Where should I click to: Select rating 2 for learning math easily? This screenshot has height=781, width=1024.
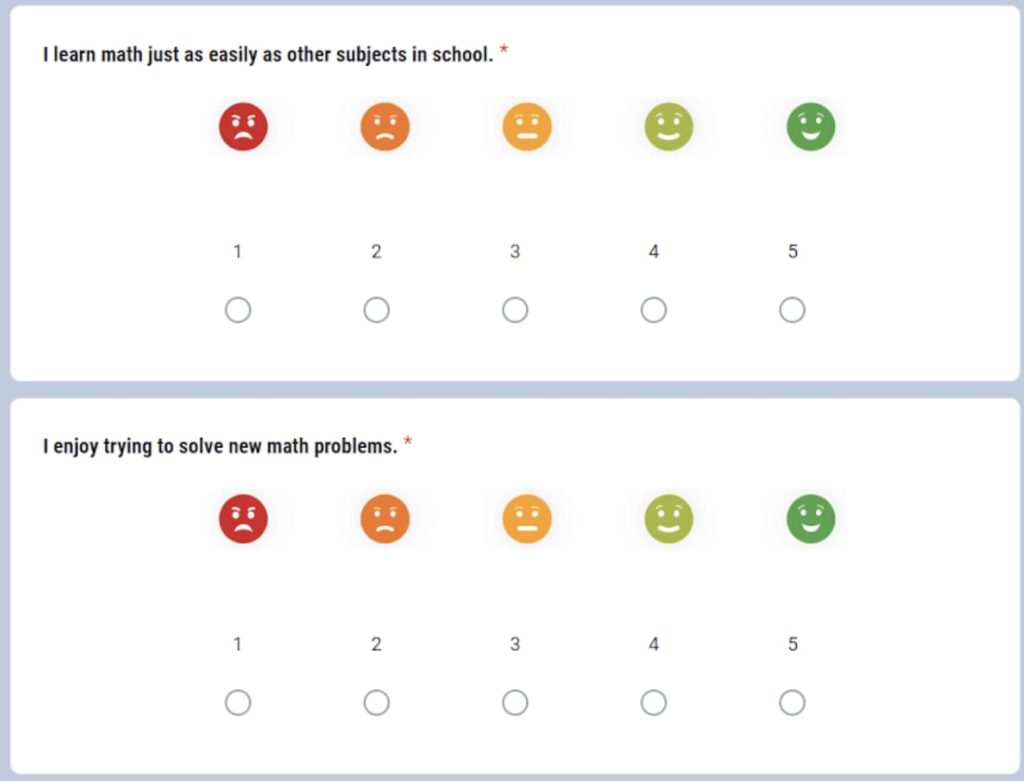[x=376, y=311]
